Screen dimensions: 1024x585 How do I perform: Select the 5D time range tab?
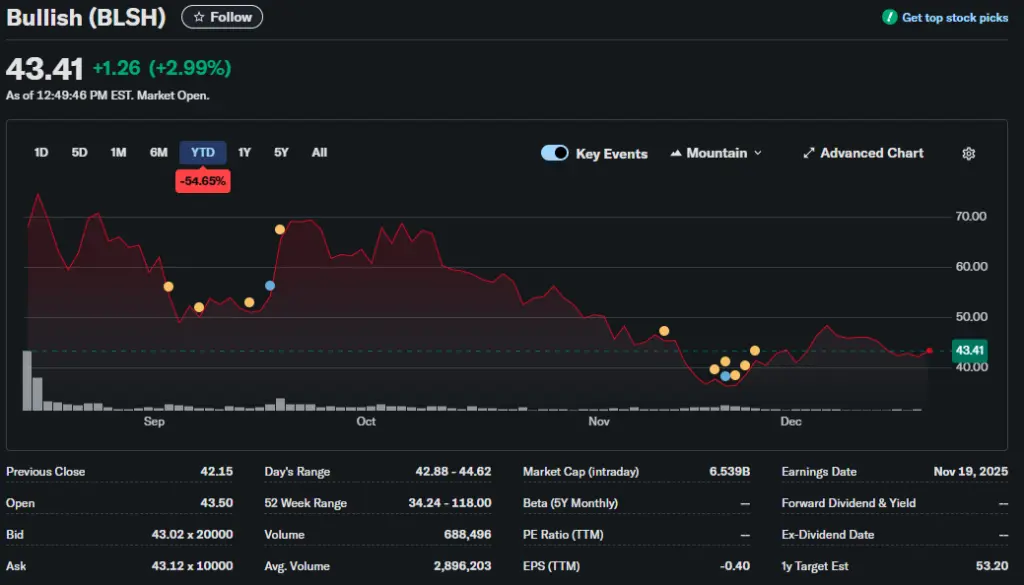click(x=79, y=153)
